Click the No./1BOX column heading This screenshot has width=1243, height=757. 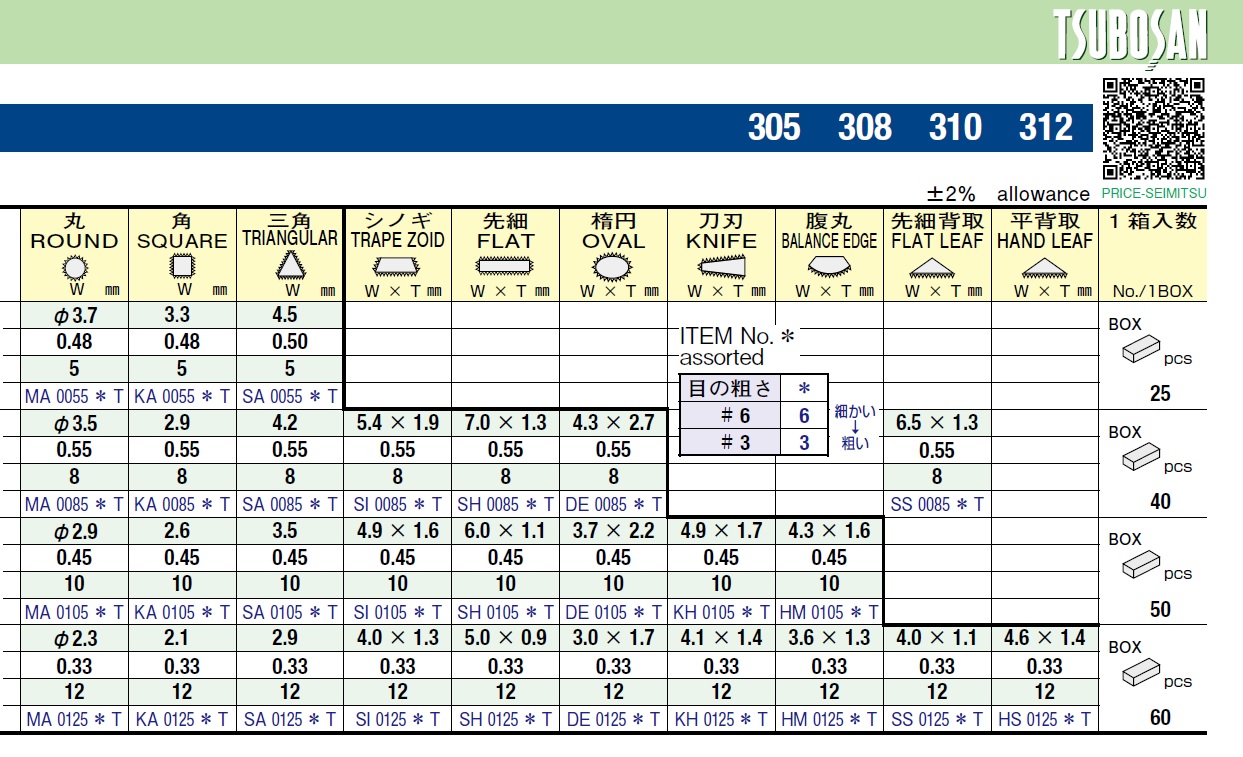coord(1153,291)
